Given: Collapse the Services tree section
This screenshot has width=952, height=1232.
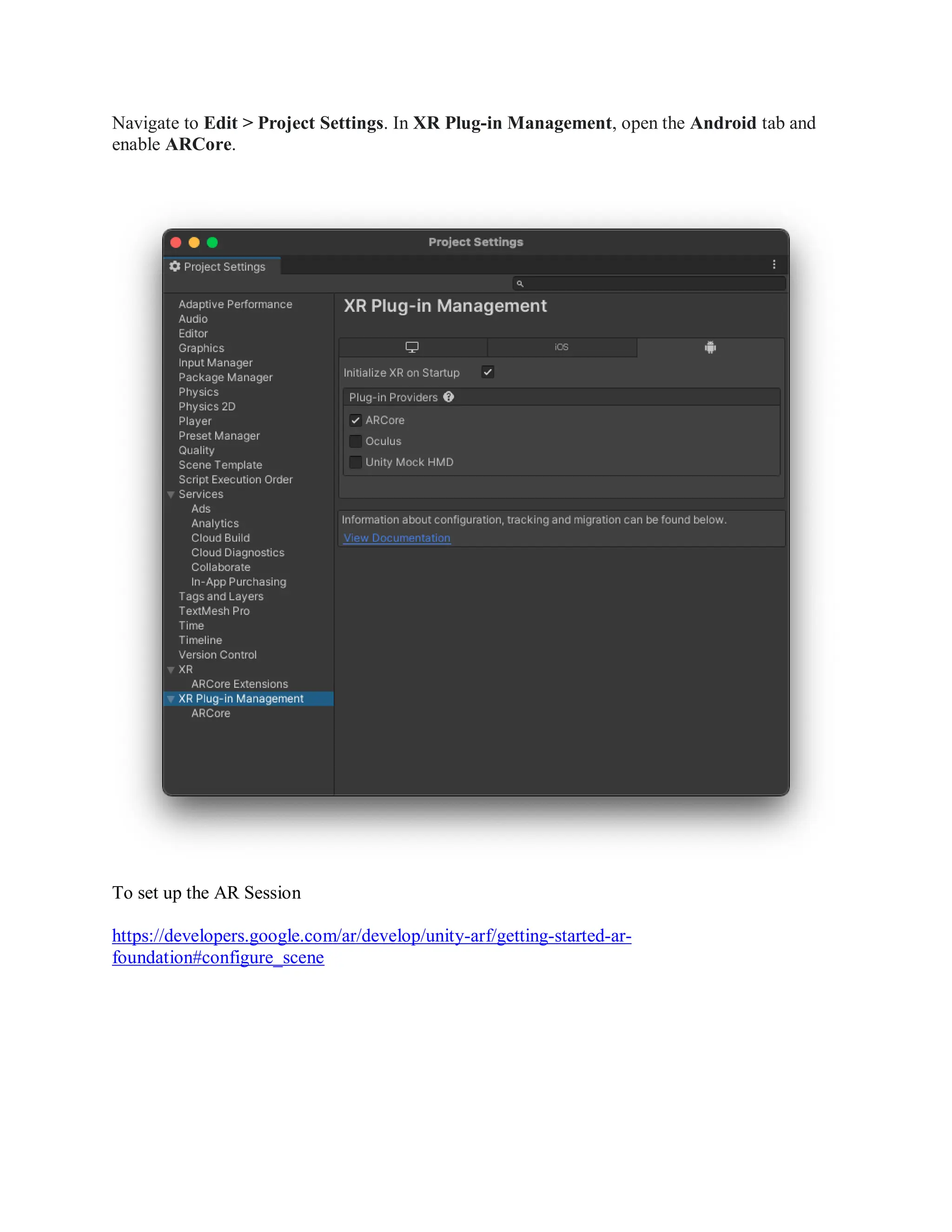Looking at the screenshot, I should pos(171,495).
